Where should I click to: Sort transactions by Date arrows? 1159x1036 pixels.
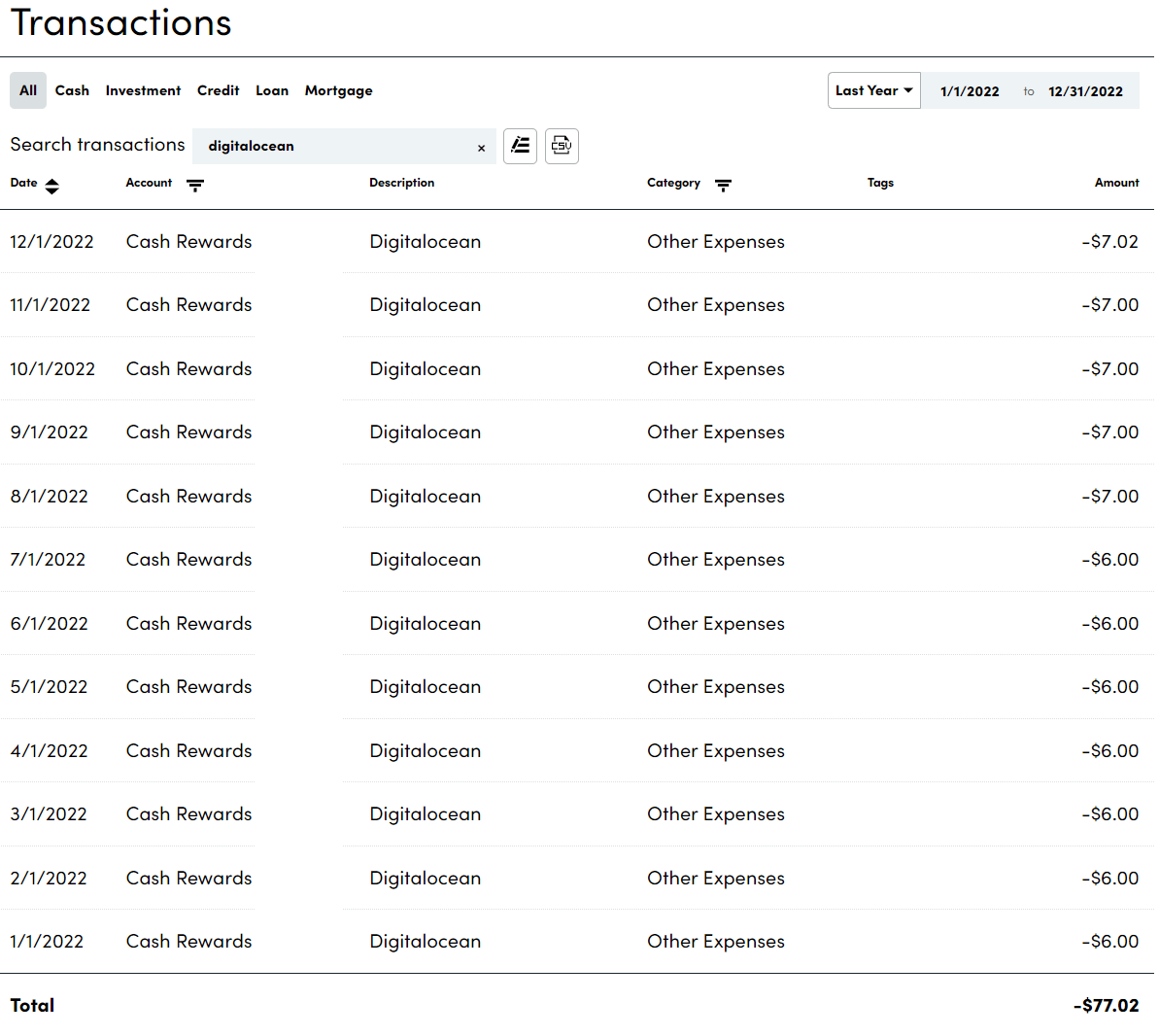tap(51, 186)
